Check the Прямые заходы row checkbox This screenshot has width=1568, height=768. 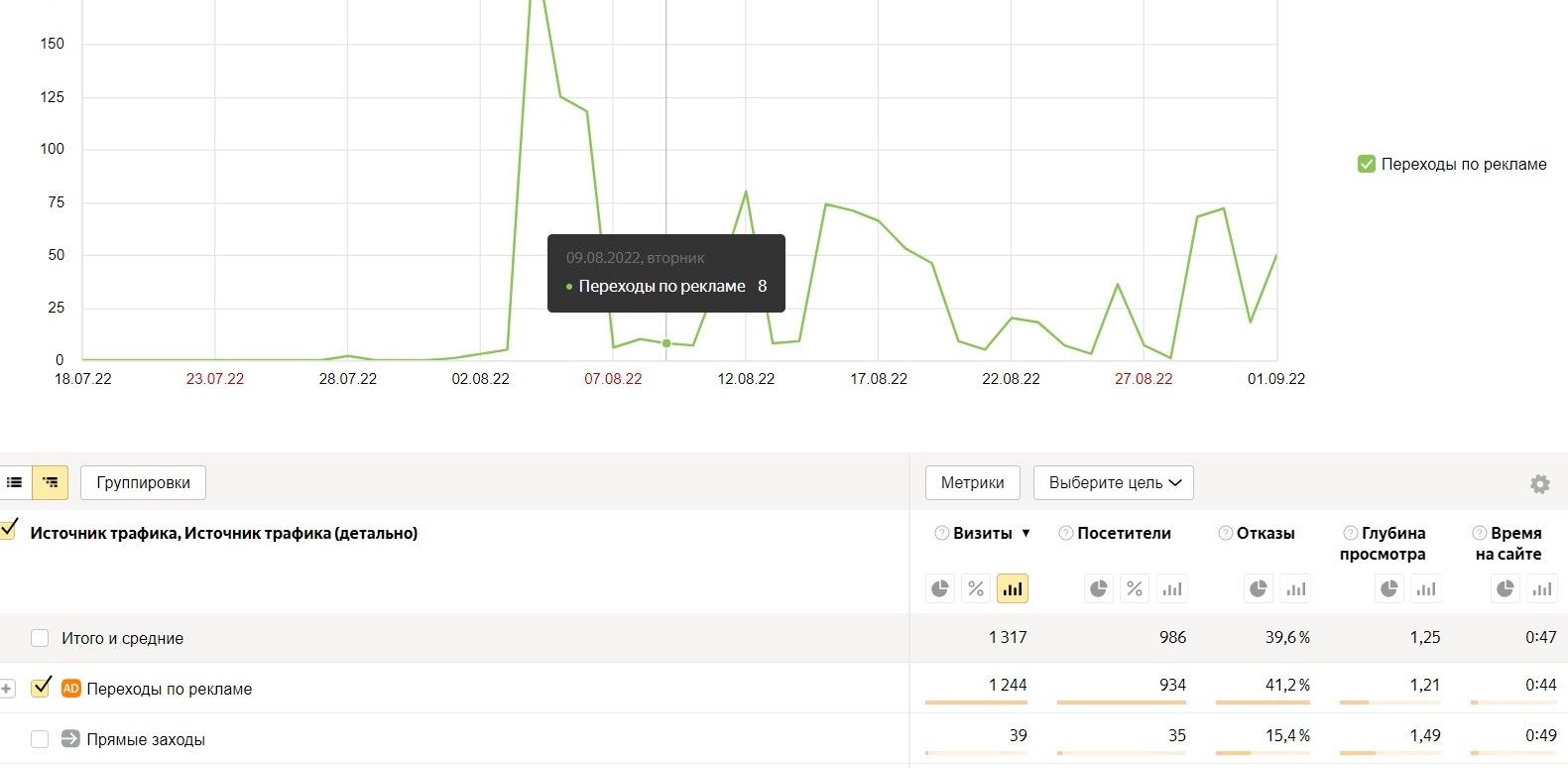click(x=40, y=739)
